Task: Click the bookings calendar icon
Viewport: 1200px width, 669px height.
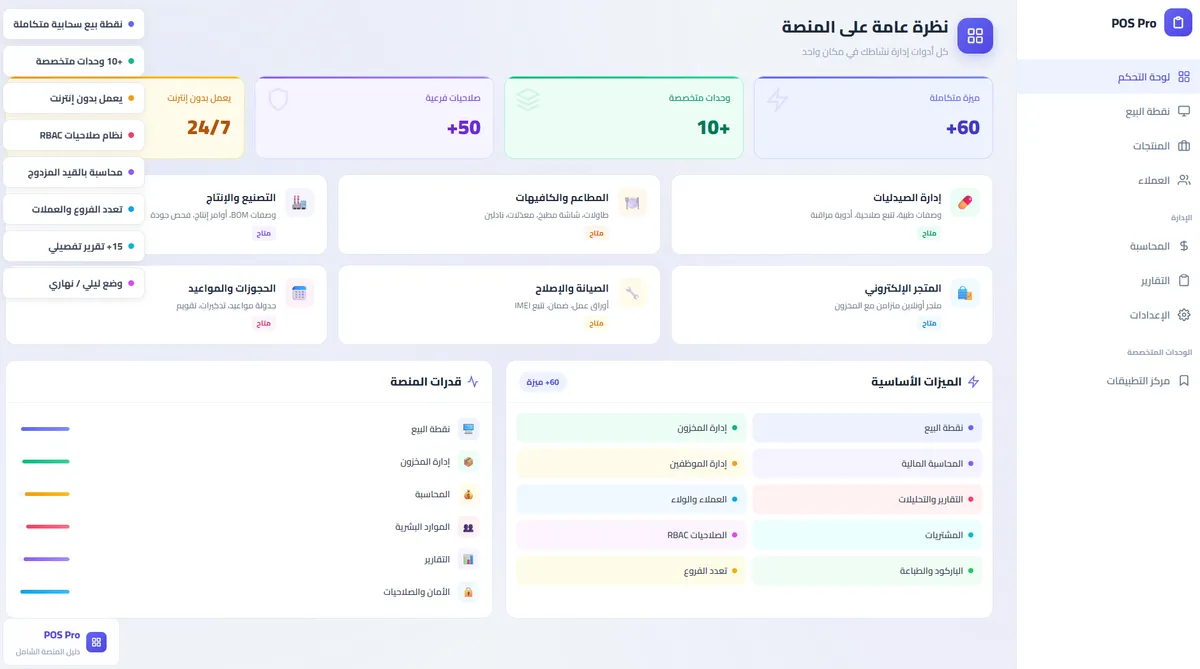Action: 299,293
